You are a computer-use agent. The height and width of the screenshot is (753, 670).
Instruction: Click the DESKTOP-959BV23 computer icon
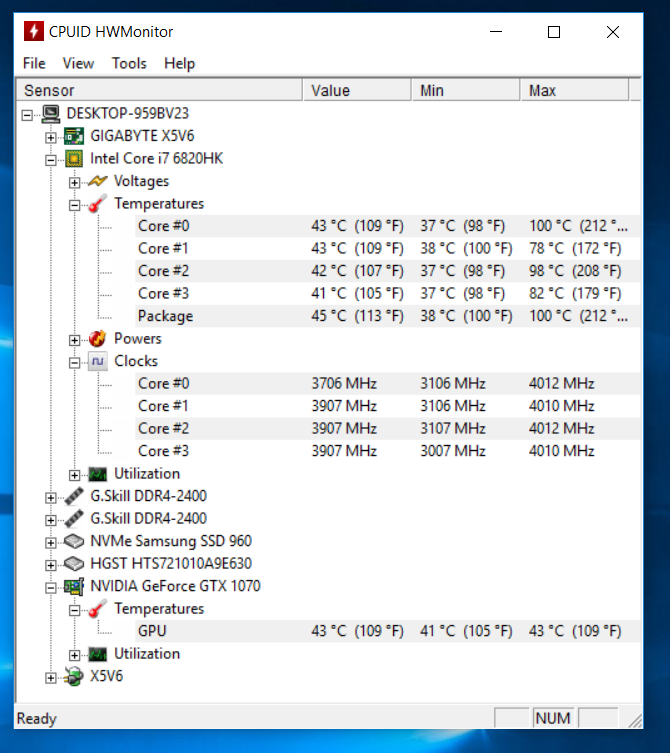50,114
